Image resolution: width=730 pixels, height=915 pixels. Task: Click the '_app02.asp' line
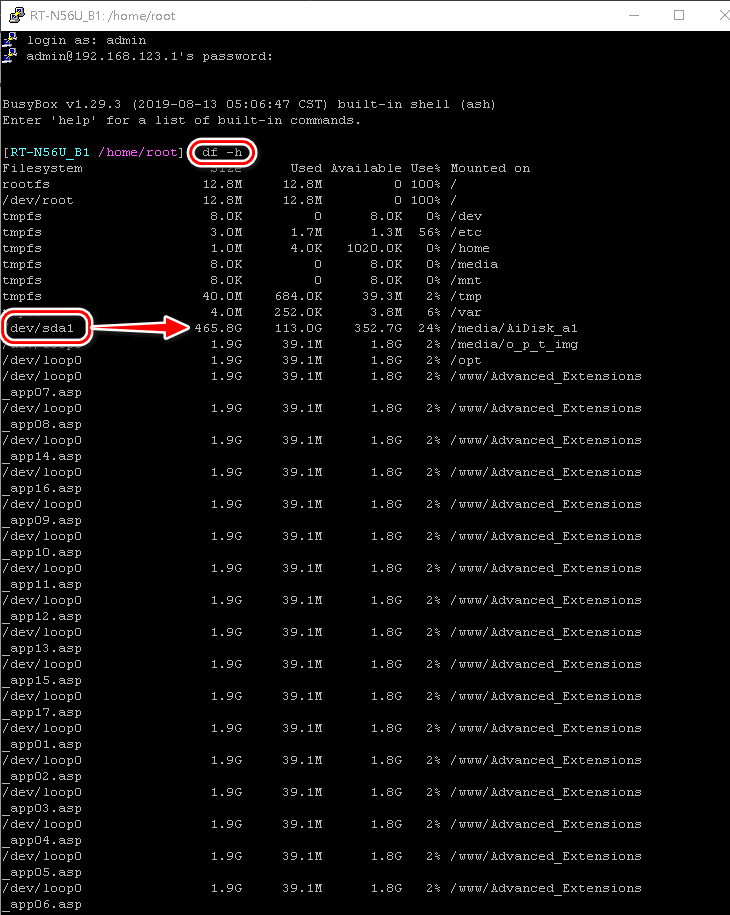(x=42, y=777)
